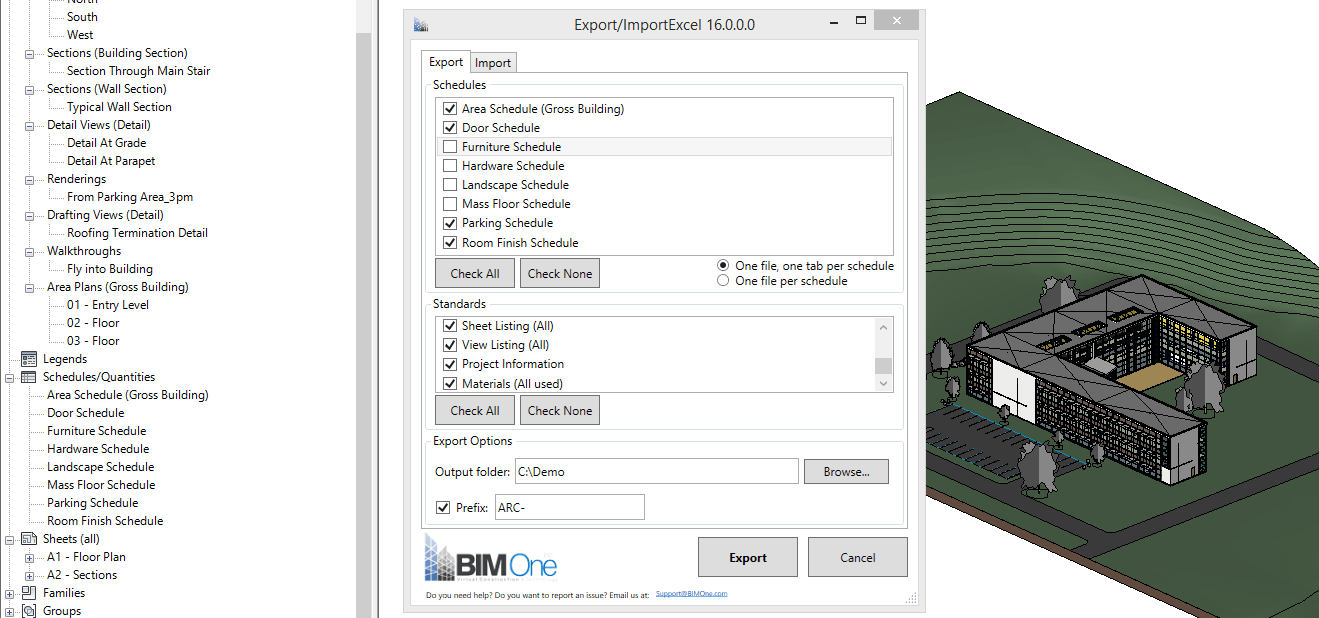Switch to the Import tab
Image resolution: width=1319 pixels, height=618 pixels.
coord(493,61)
